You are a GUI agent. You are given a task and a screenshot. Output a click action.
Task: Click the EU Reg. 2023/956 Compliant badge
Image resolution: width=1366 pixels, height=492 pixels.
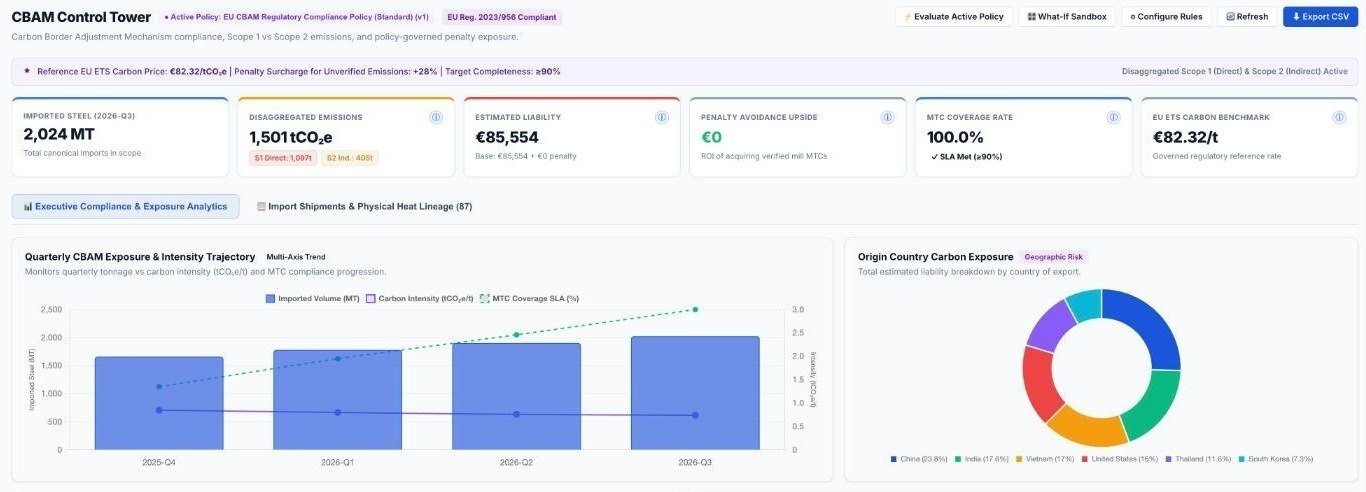[502, 17]
